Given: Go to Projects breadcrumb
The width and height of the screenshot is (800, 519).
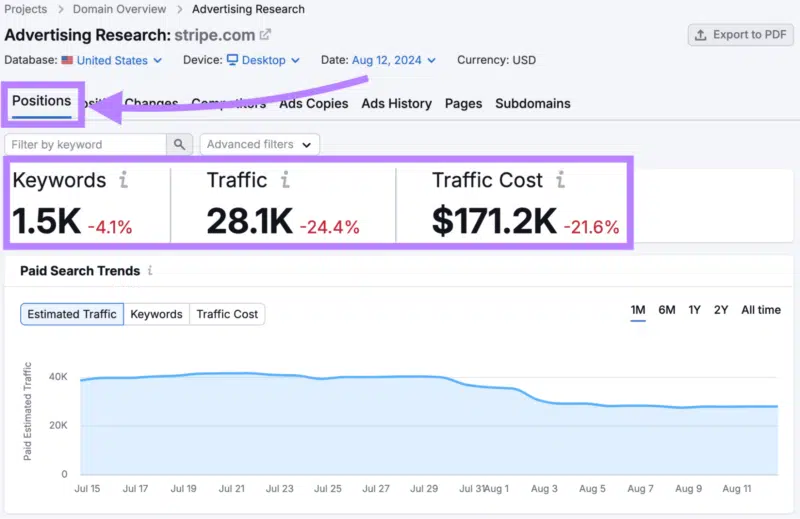Looking at the screenshot, I should (x=26, y=9).
